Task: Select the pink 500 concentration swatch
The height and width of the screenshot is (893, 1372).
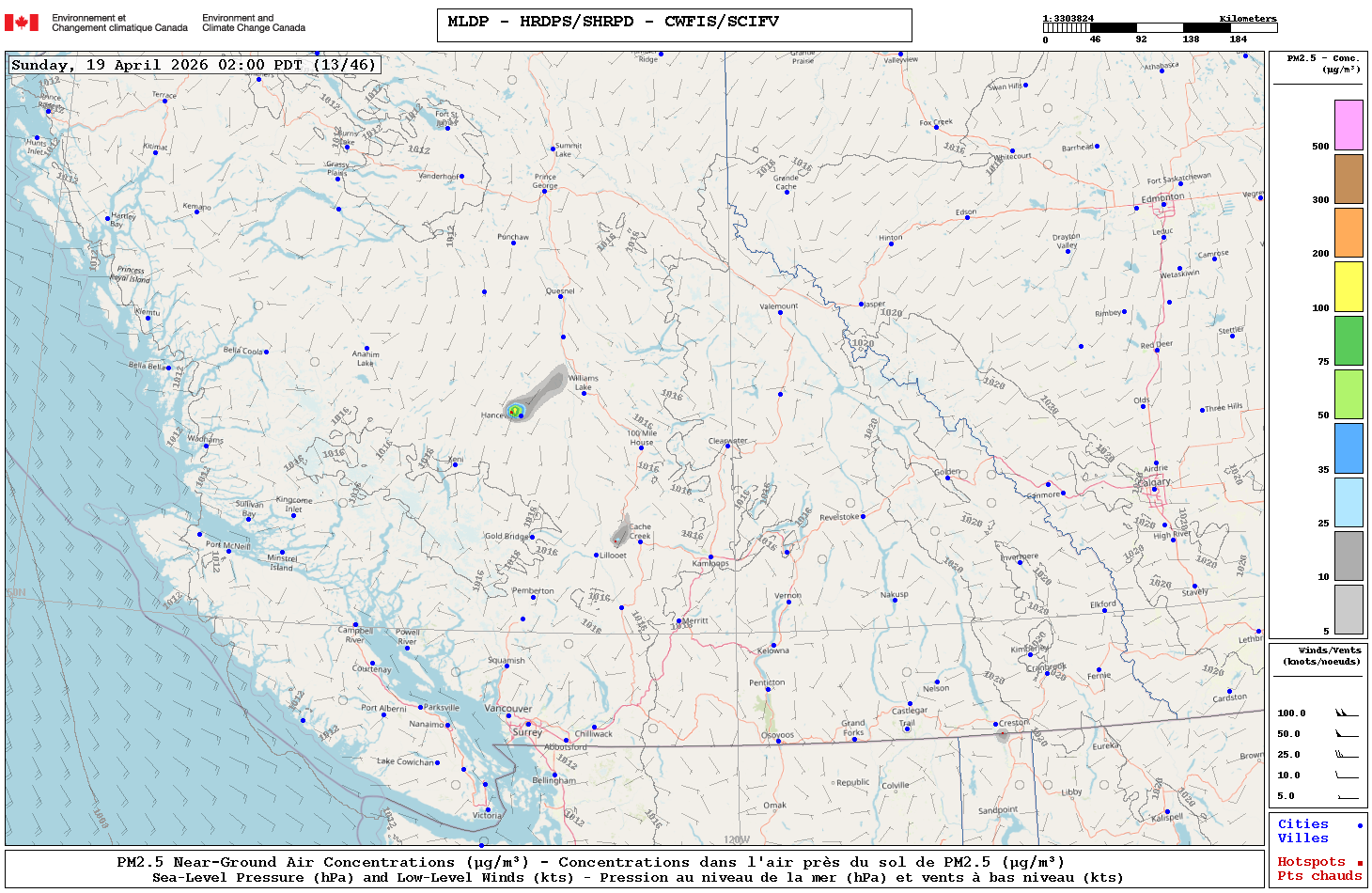Action: click(1349, 125)
